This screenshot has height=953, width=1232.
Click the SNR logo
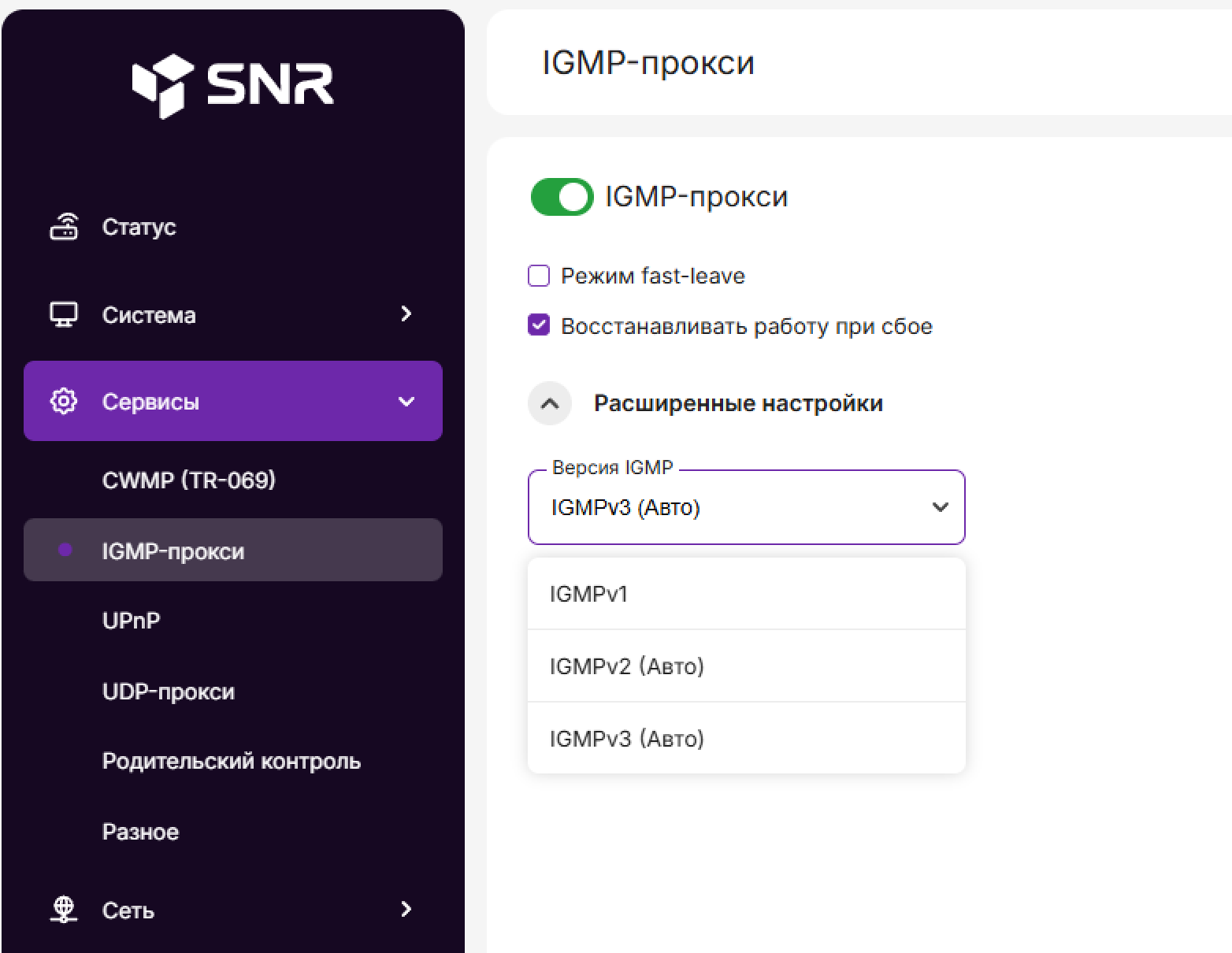pyautogui.click(x=232, y=85)
